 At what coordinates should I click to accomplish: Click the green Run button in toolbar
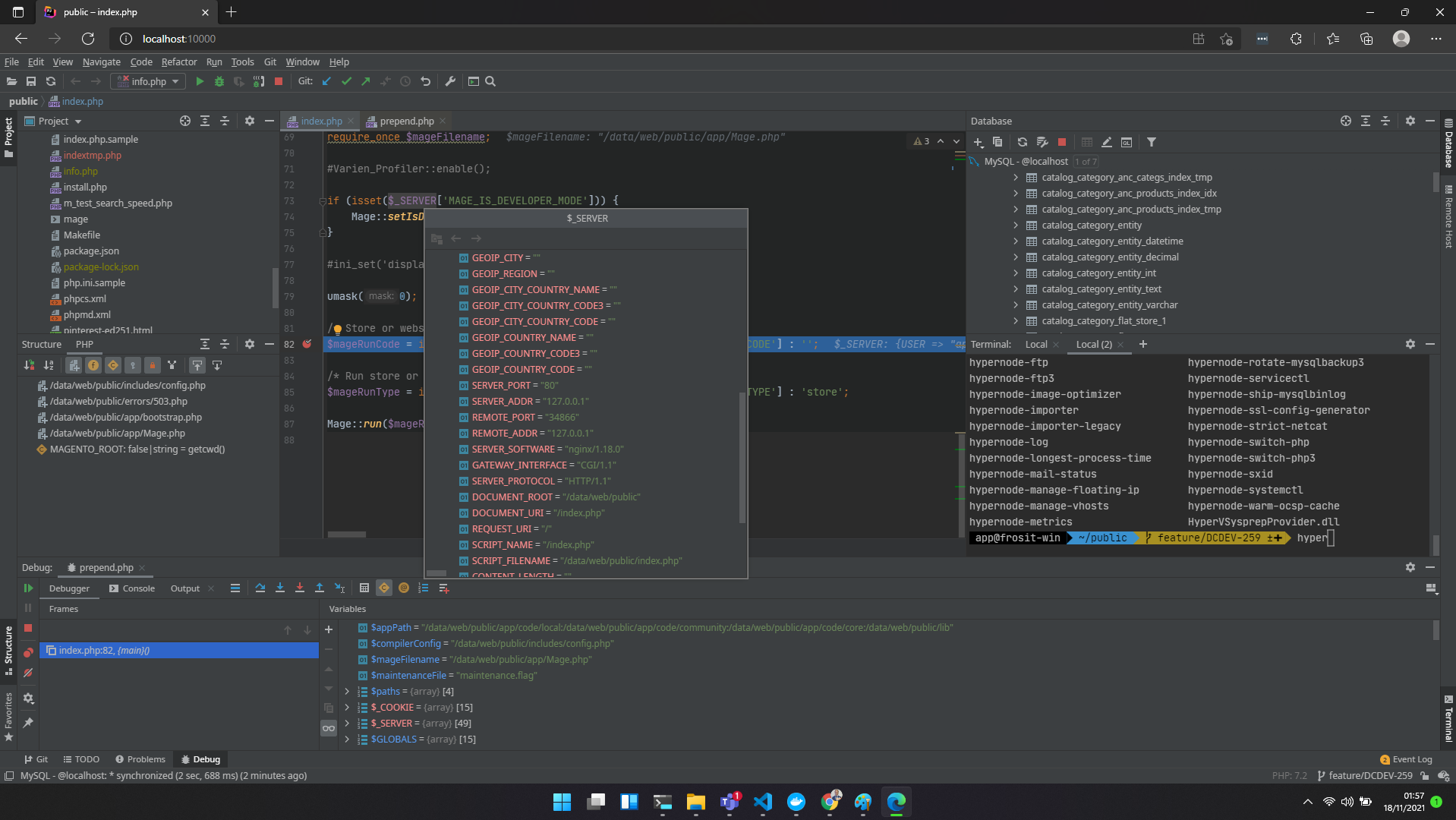pyautogui.click(x=200, y=81)
